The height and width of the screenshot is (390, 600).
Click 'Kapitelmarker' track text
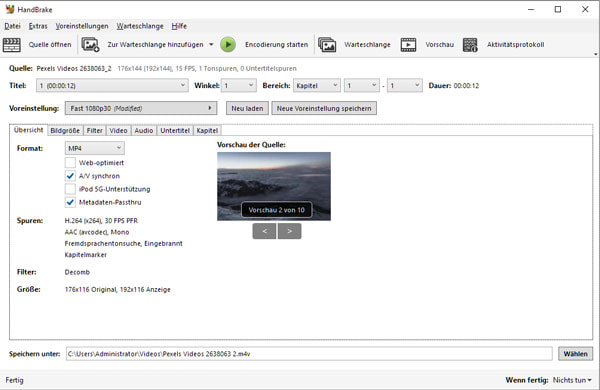[x=86, y=255]
